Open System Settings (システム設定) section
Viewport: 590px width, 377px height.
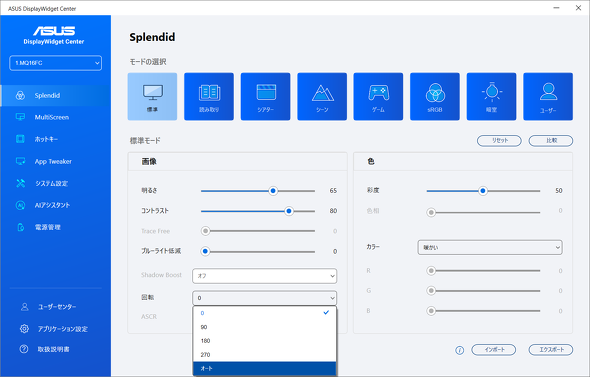tap(55, 183)
